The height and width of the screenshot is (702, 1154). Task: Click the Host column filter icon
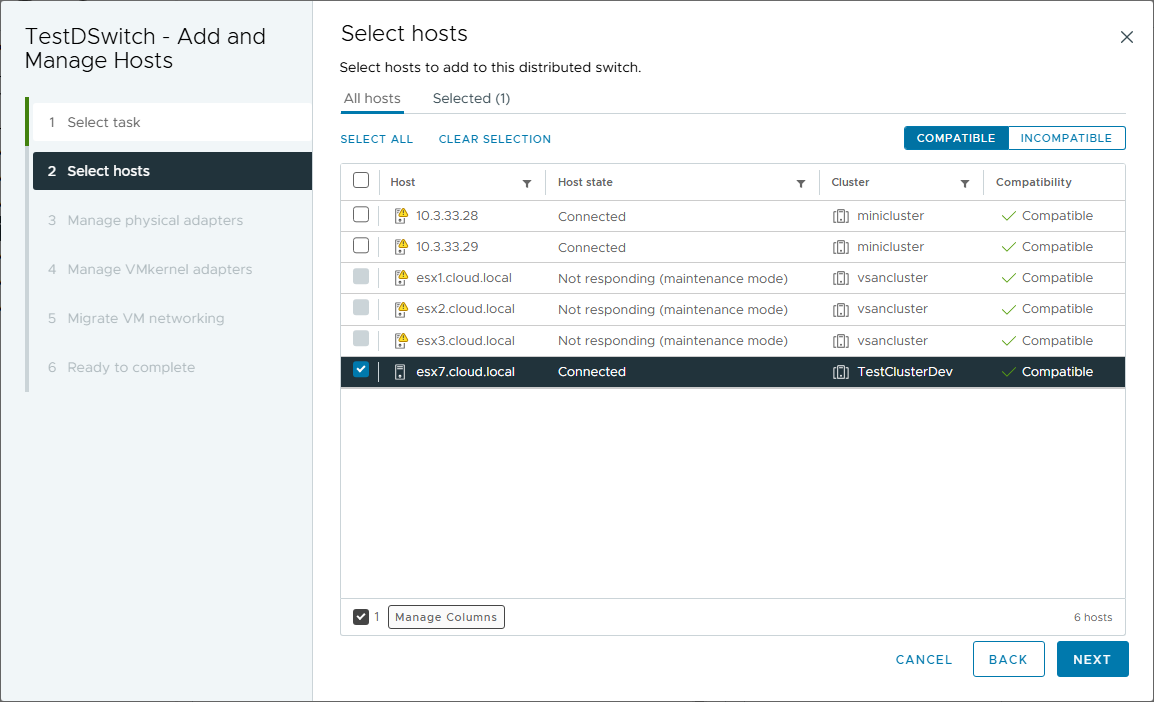click(x=527, y=183)
